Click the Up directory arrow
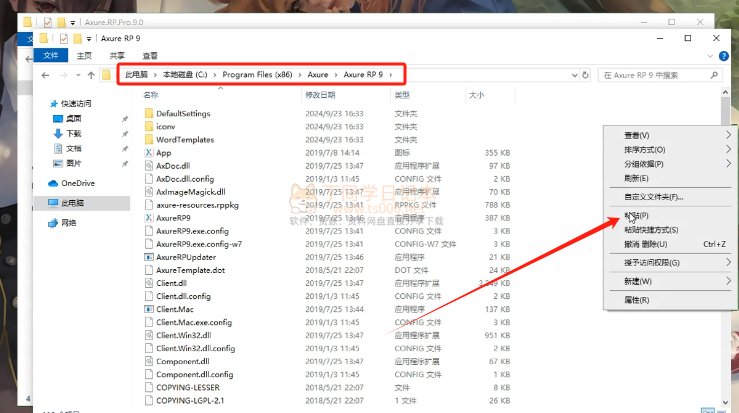This screenshot has height=413, width=739. click(x=91, y=75)
